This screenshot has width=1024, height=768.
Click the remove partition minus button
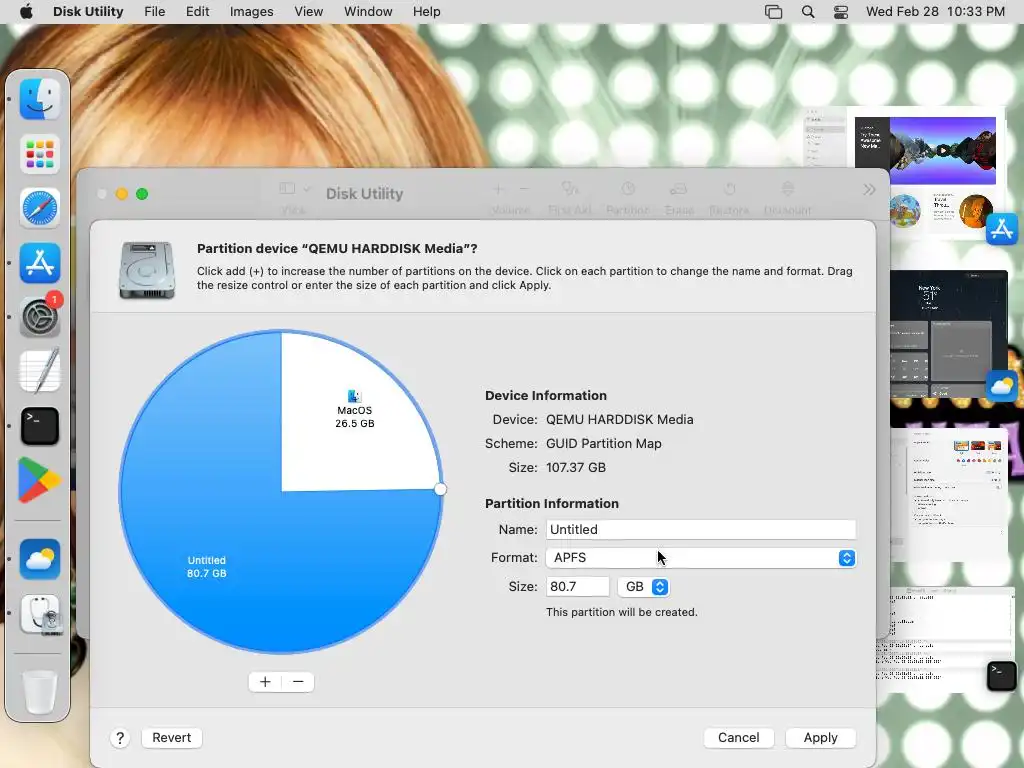pyautogui.click(x=298, y=682)
